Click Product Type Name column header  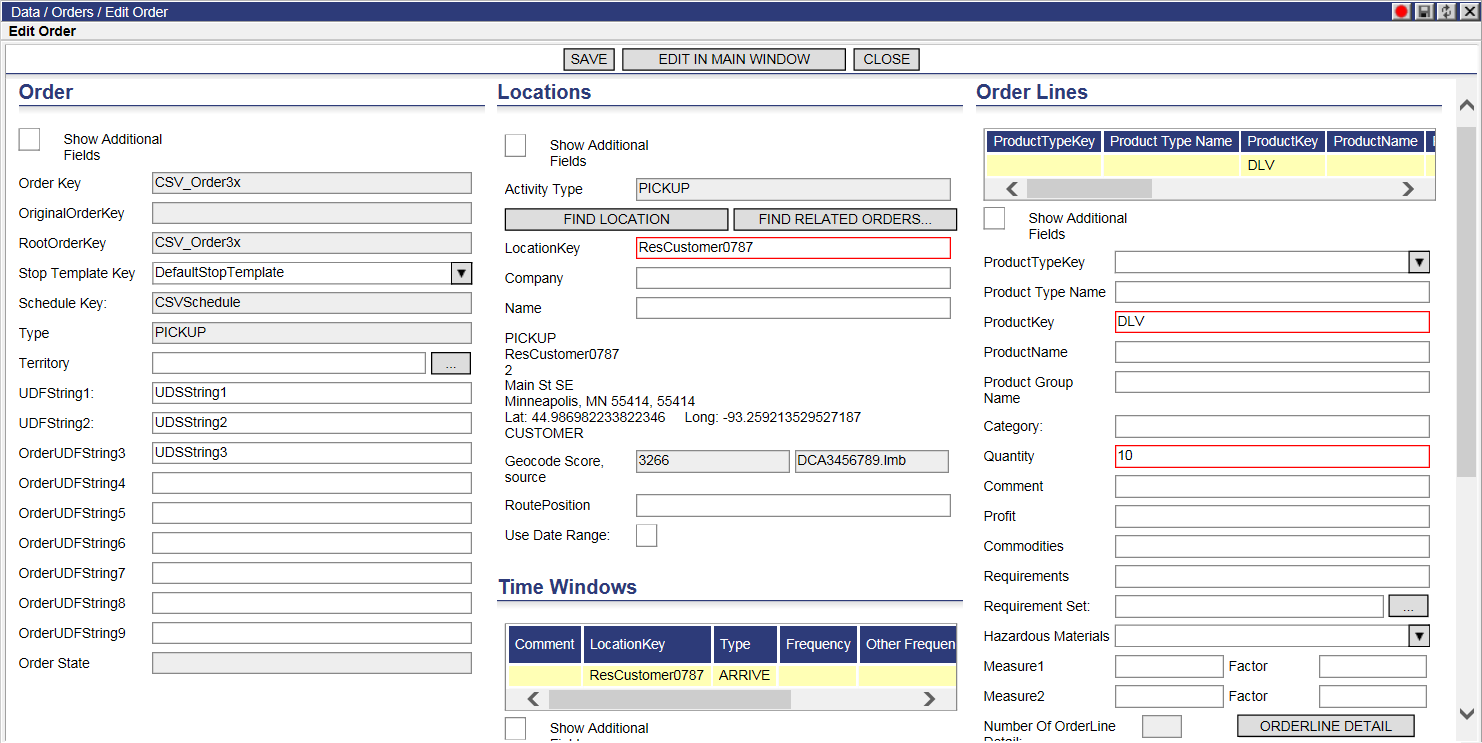1171,142
